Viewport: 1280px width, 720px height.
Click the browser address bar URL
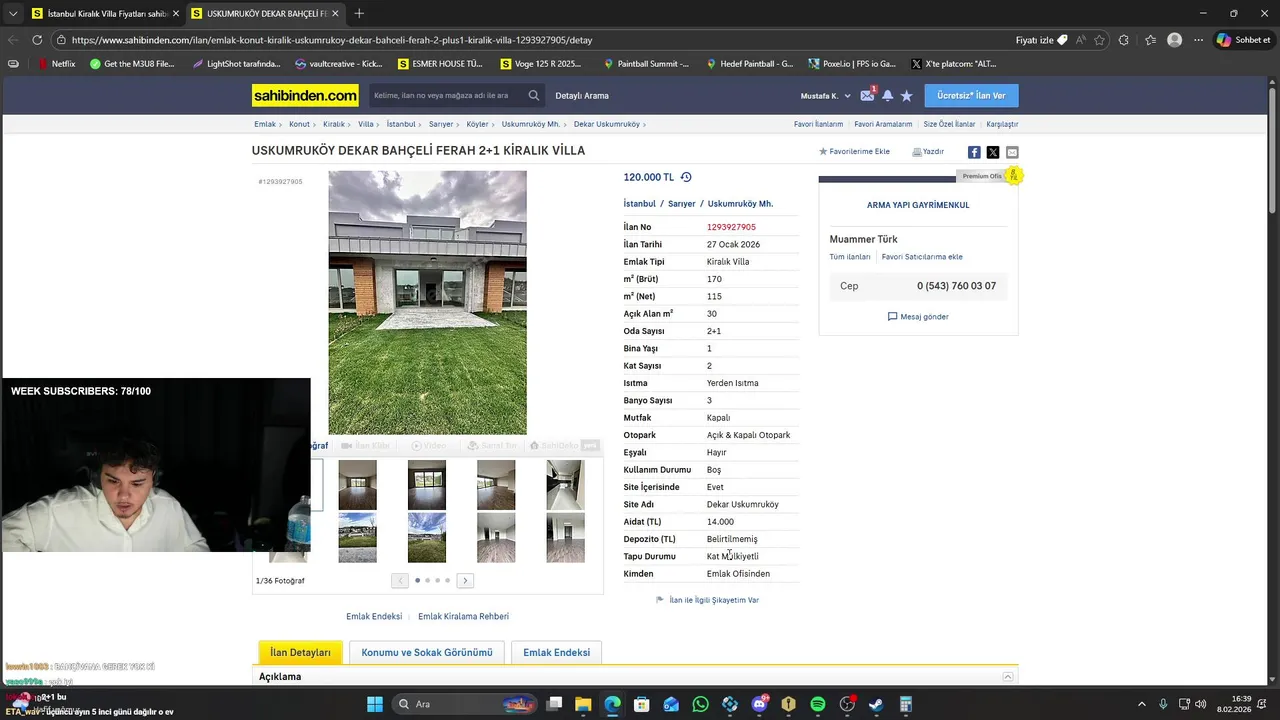[x=332, y=40]
